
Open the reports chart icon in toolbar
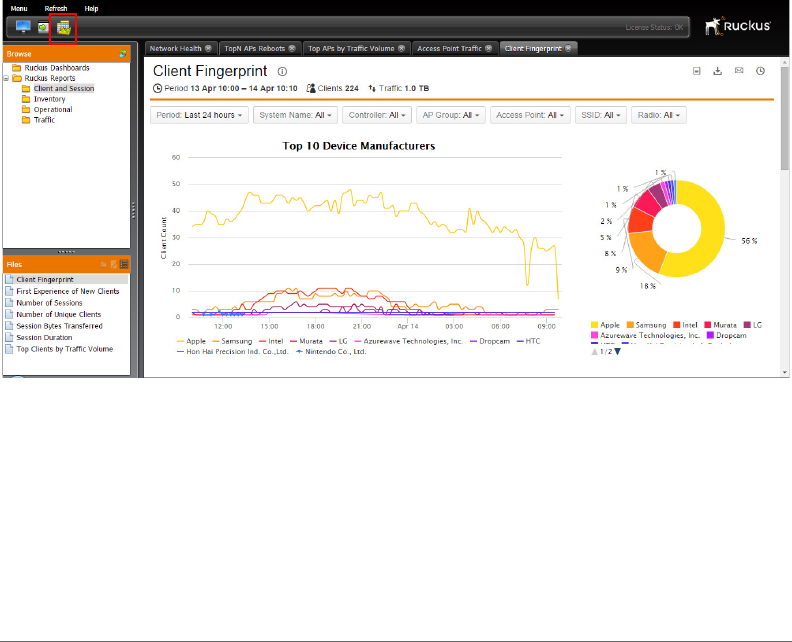63,28
